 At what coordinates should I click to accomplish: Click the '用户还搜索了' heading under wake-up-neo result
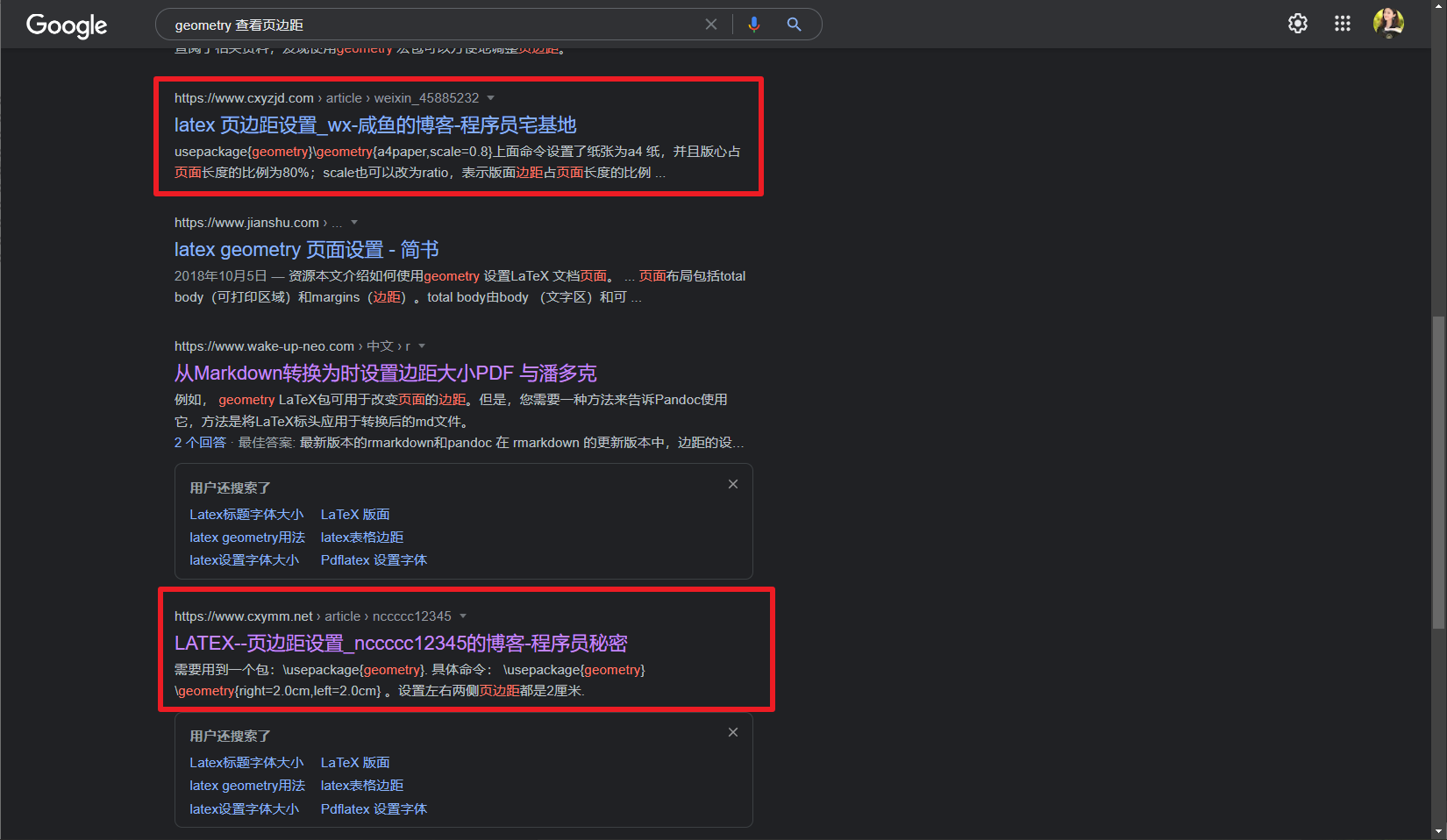click(230, 488)
